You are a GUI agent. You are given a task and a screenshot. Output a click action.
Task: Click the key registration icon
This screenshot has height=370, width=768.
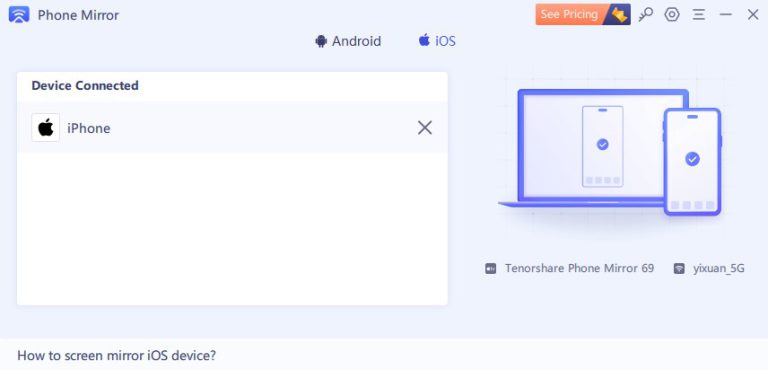click(646, 15)
